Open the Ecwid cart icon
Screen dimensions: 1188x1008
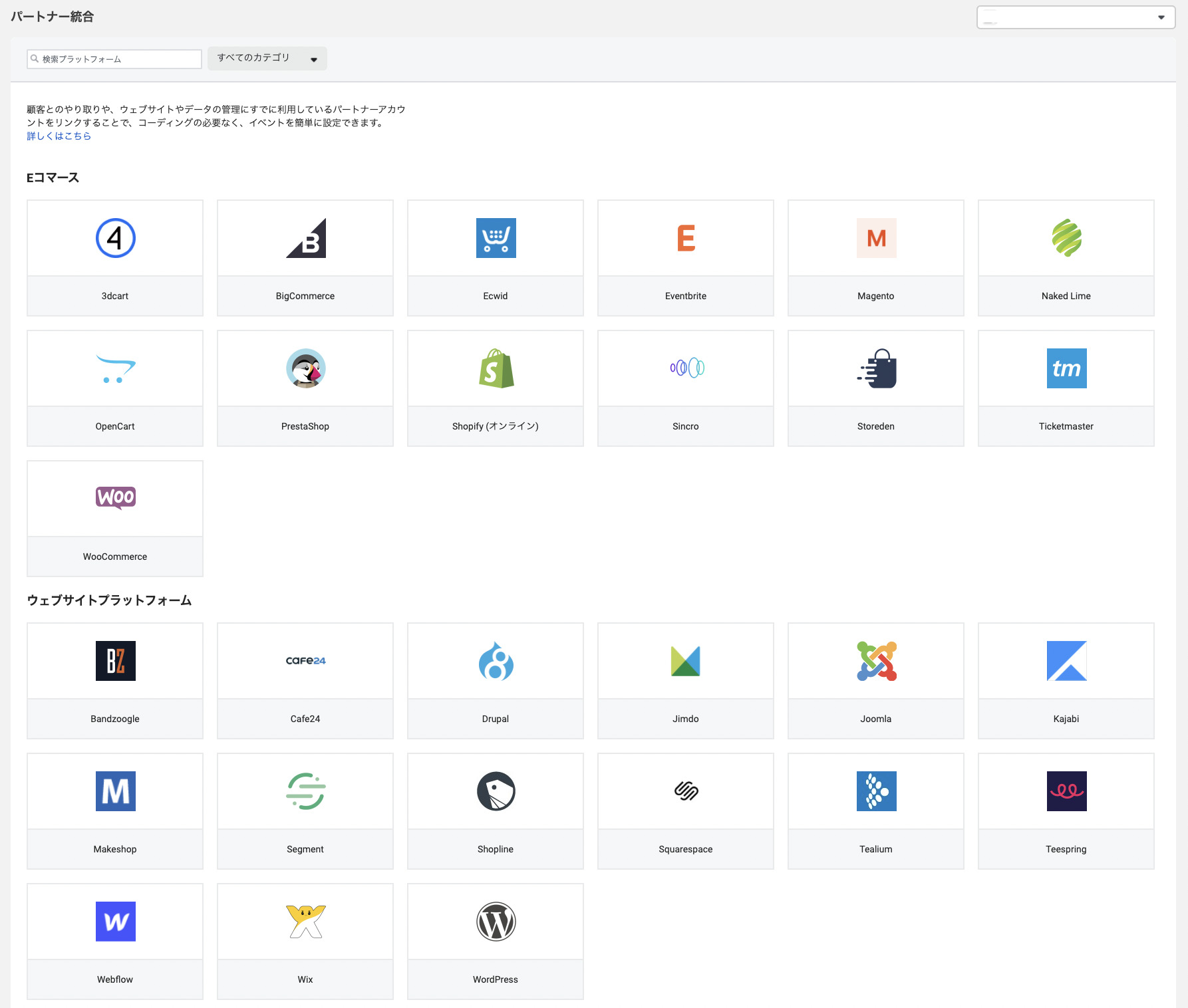tap(496, 238)
